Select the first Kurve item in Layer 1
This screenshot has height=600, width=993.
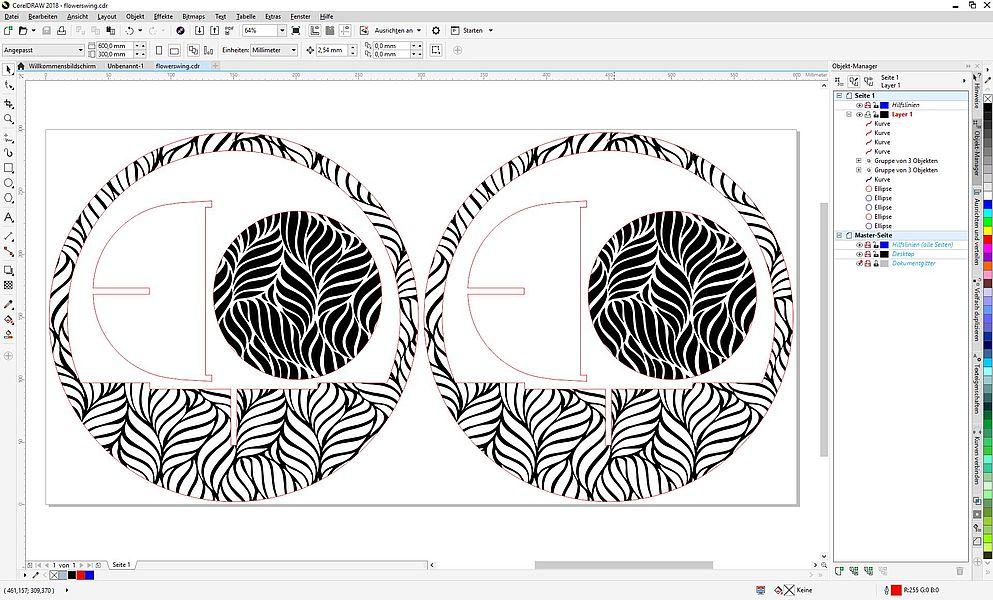click(883, 124)
